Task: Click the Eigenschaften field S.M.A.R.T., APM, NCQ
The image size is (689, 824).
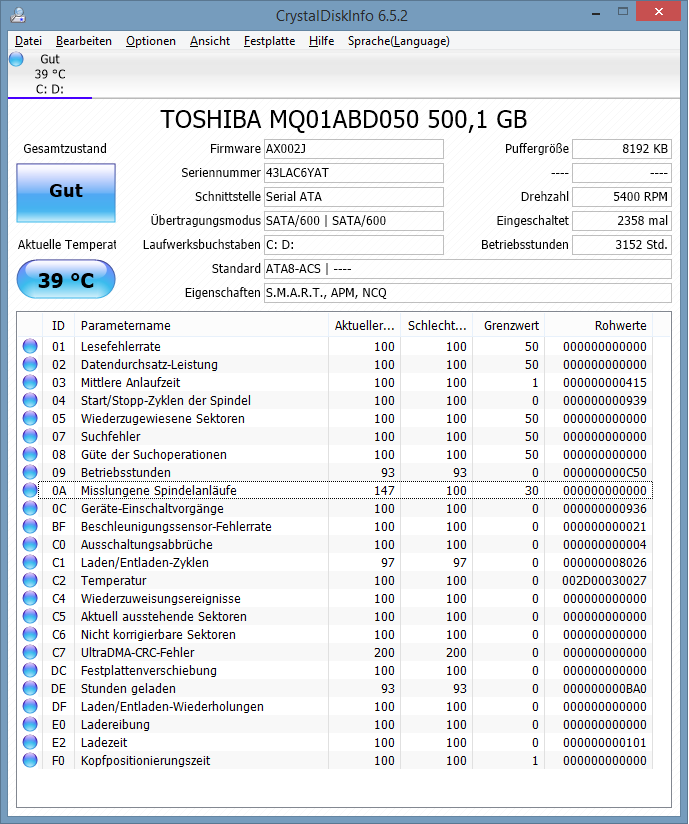Action: tap(468, 293)
